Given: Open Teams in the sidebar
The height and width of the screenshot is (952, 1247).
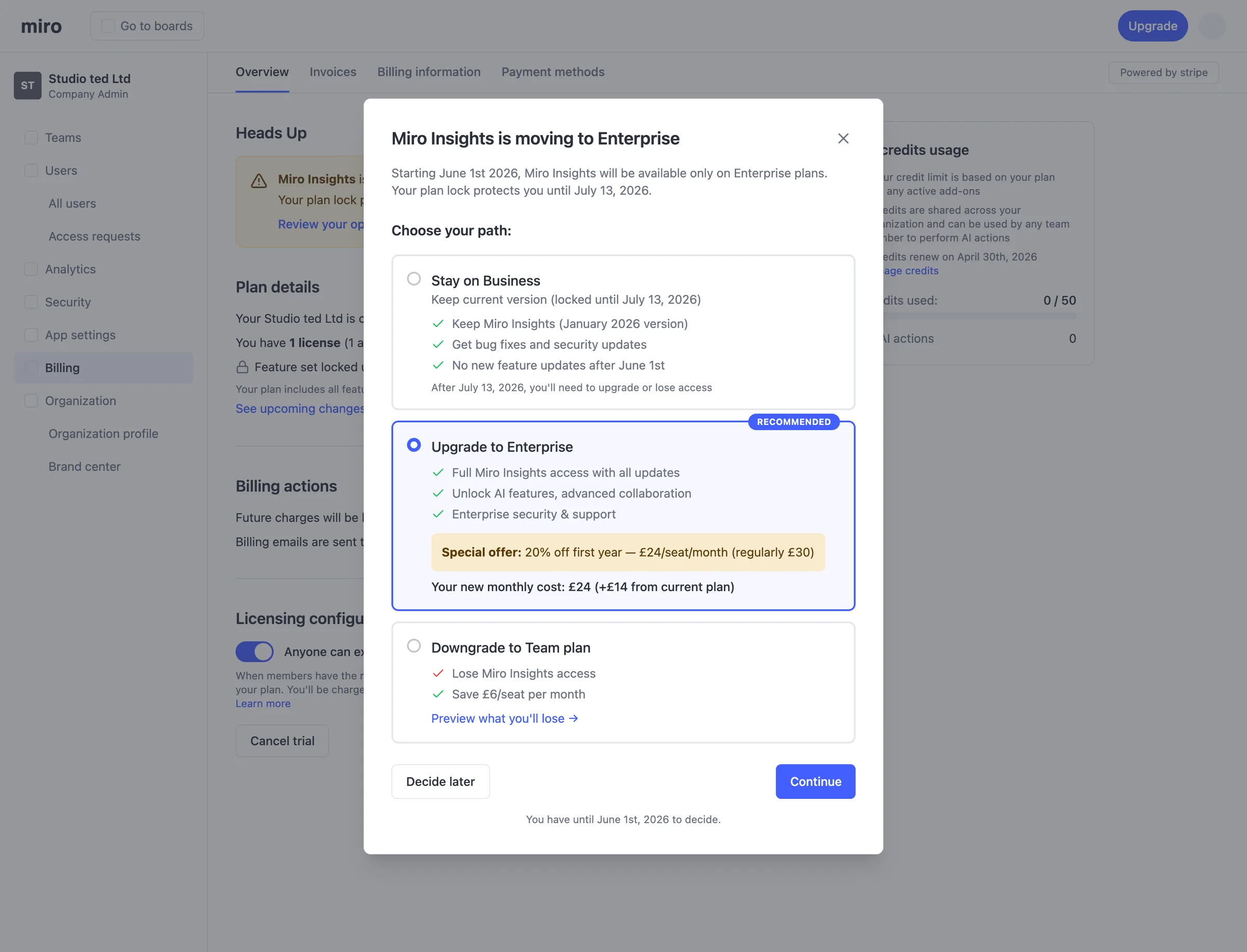Looking at the screenshot, I should point(104,138).
